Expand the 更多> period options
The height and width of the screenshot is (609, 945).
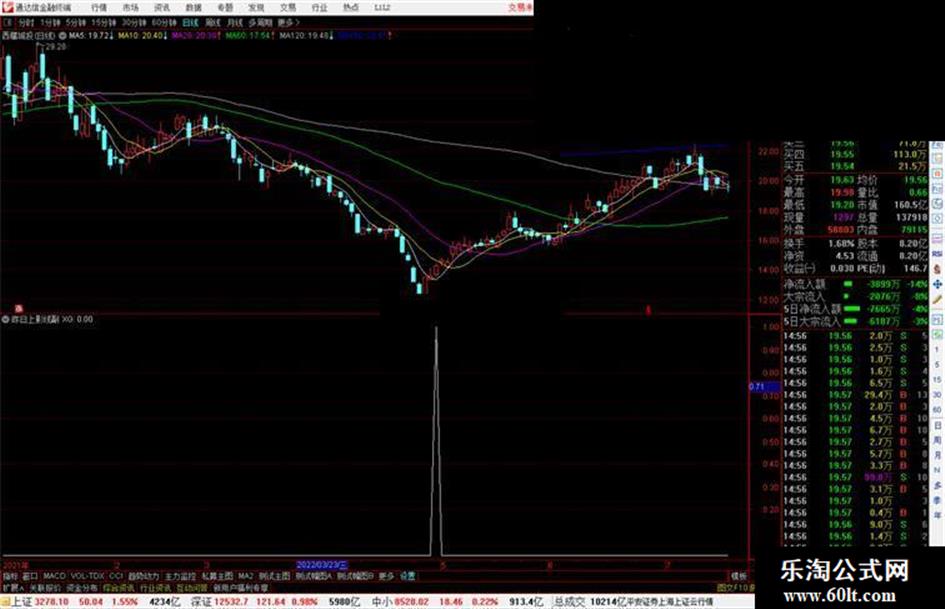point(289,22)
